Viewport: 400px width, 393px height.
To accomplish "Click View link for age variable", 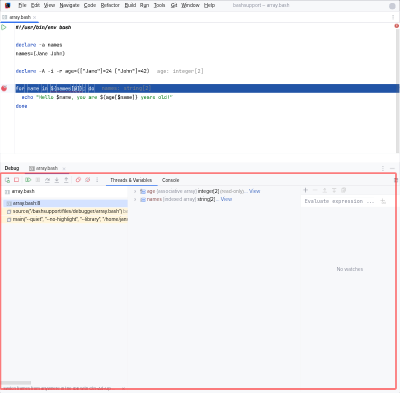I will (x=255, y=191).
